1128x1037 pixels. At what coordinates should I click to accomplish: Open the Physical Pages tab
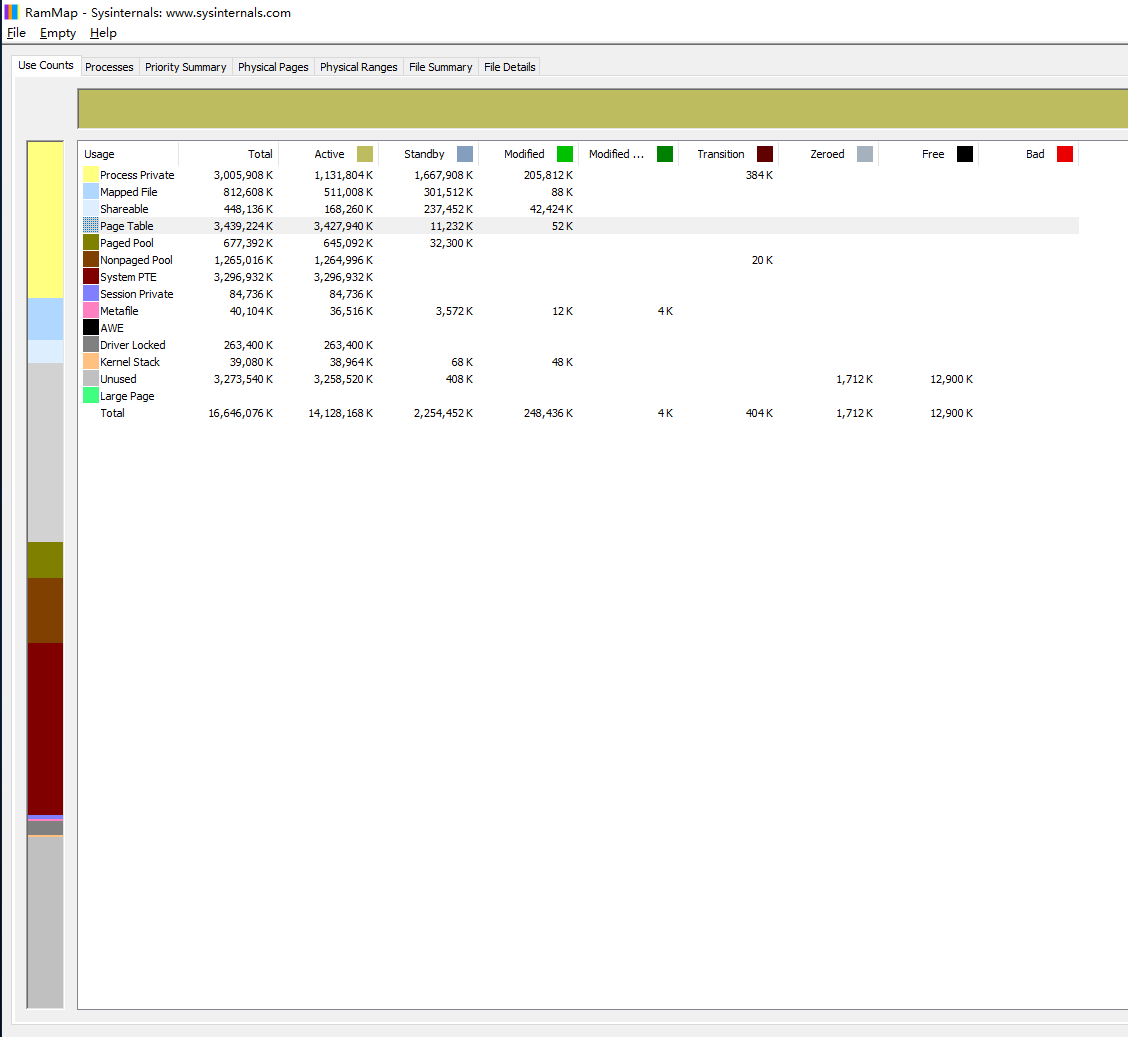[x=273, y=67]
